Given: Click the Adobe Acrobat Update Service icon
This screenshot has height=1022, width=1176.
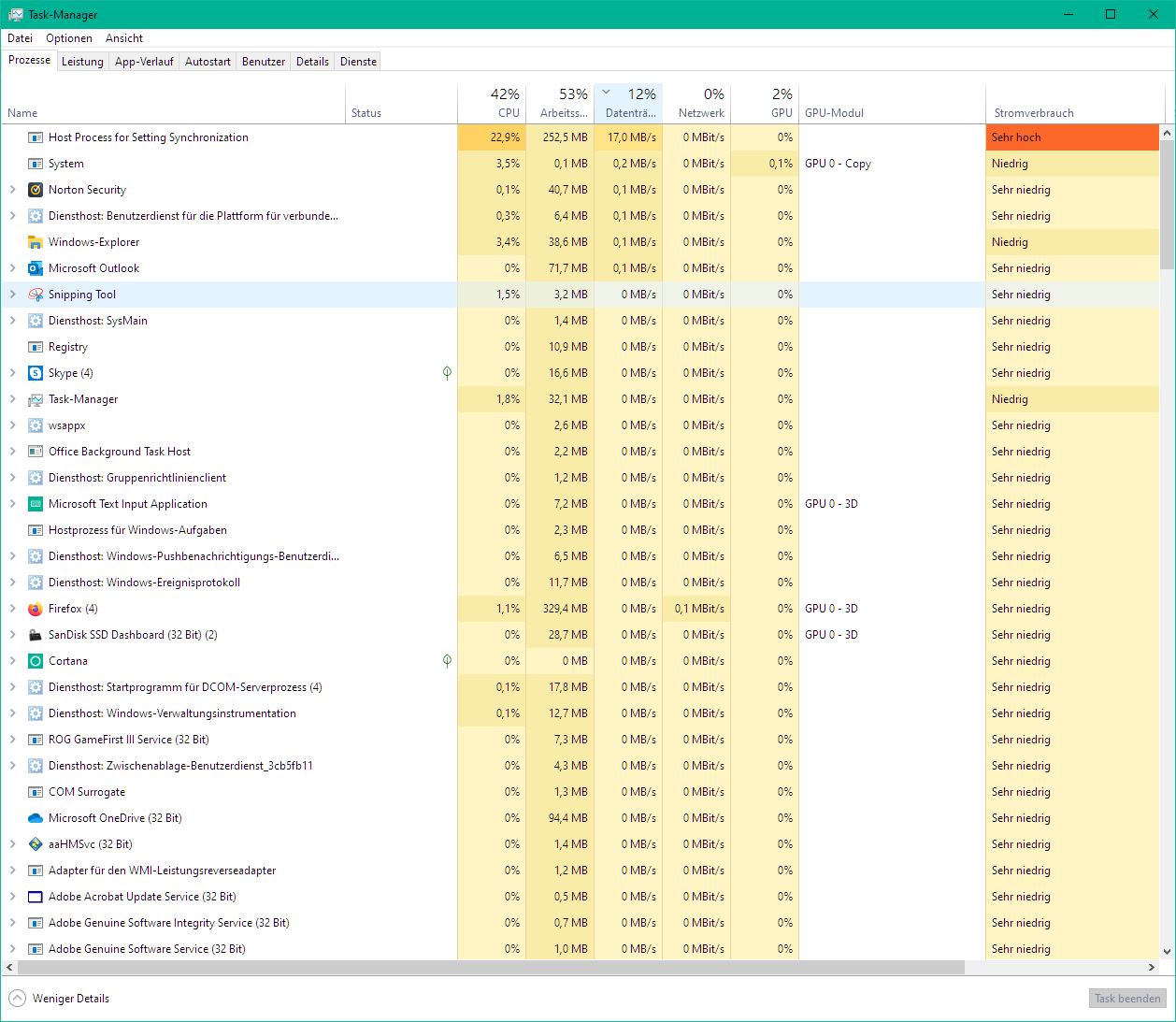Looking at the screenshot, I should click(x=36, y=897).
